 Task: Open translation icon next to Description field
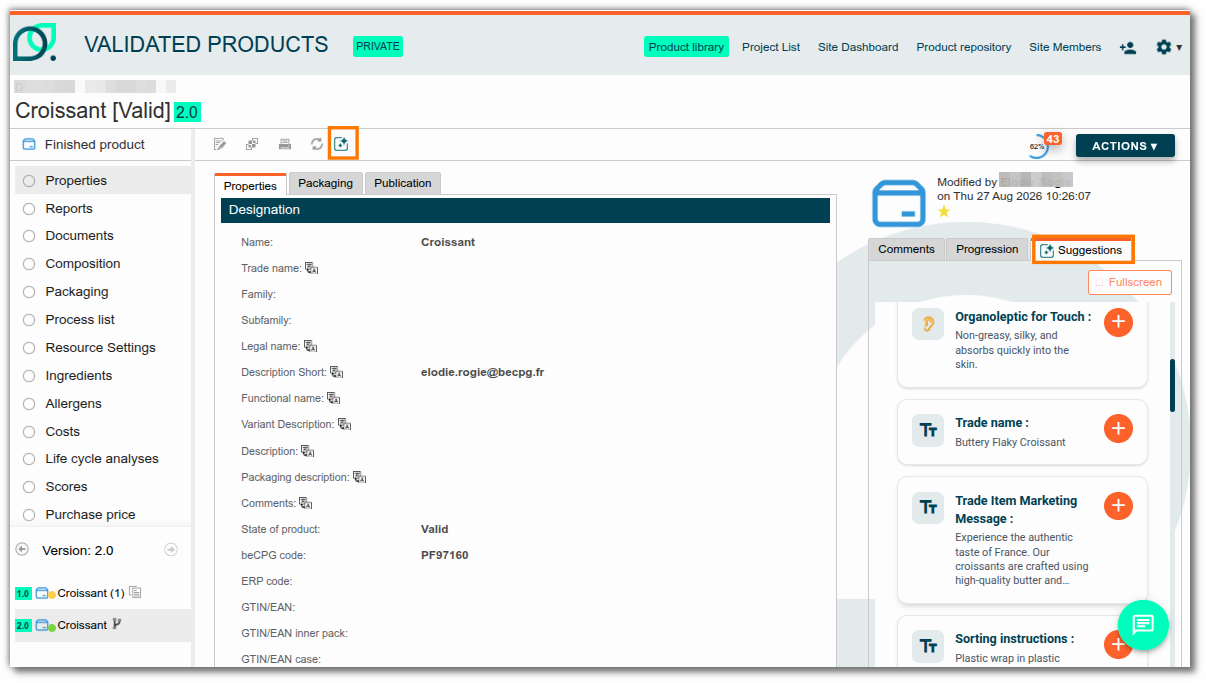[x=308, y=451]
